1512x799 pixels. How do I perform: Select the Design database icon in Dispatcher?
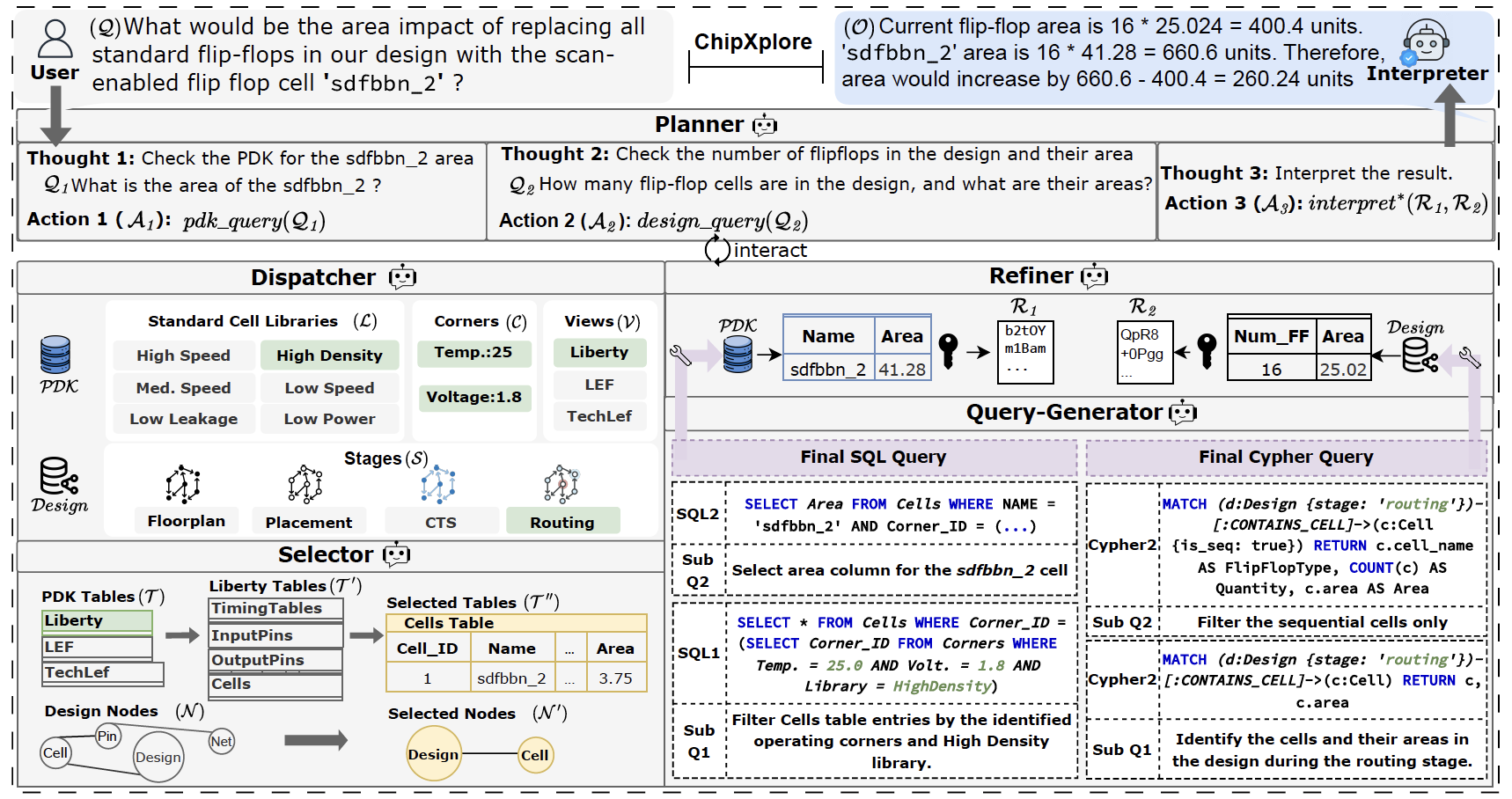coord(59,476)
